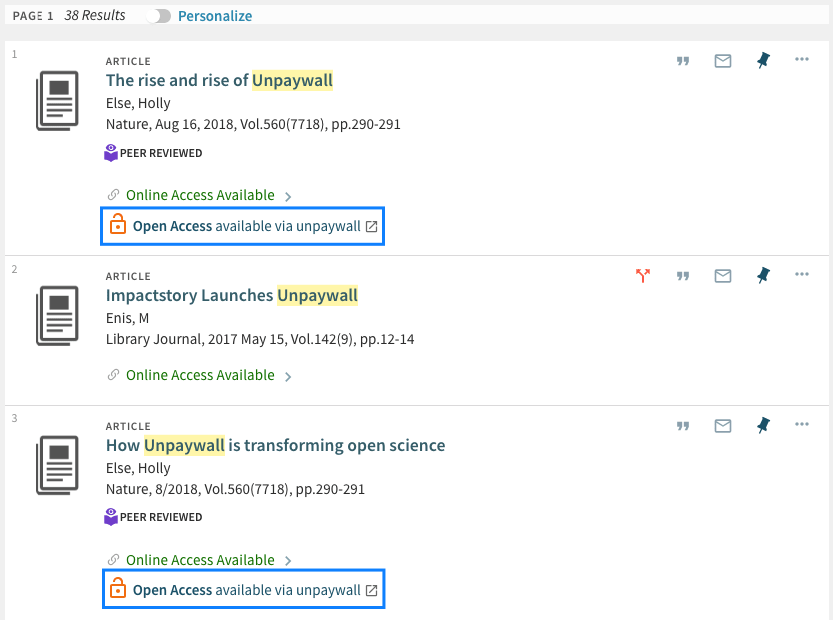The image size is (833, 620).
Task: Email the "Impactstory Launches Unpaywall" record
Action: point(723,275)
